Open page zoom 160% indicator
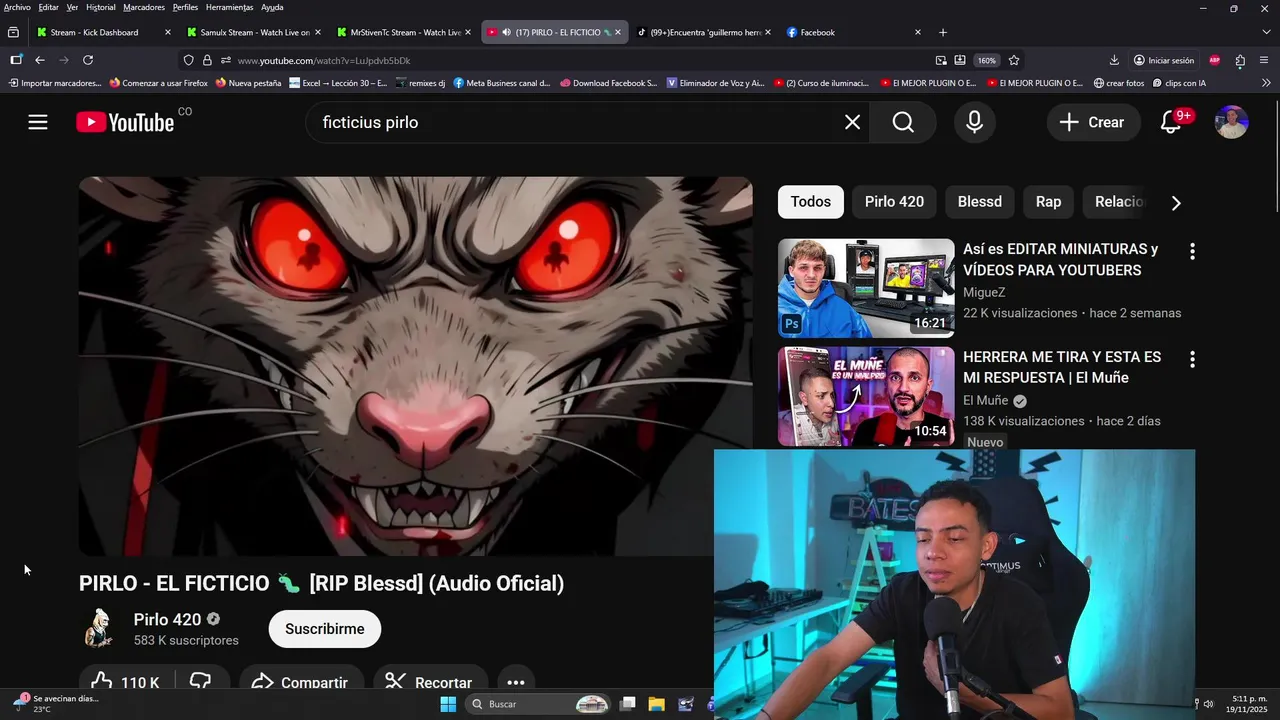The image size is (1280, 720). point(987,60)
